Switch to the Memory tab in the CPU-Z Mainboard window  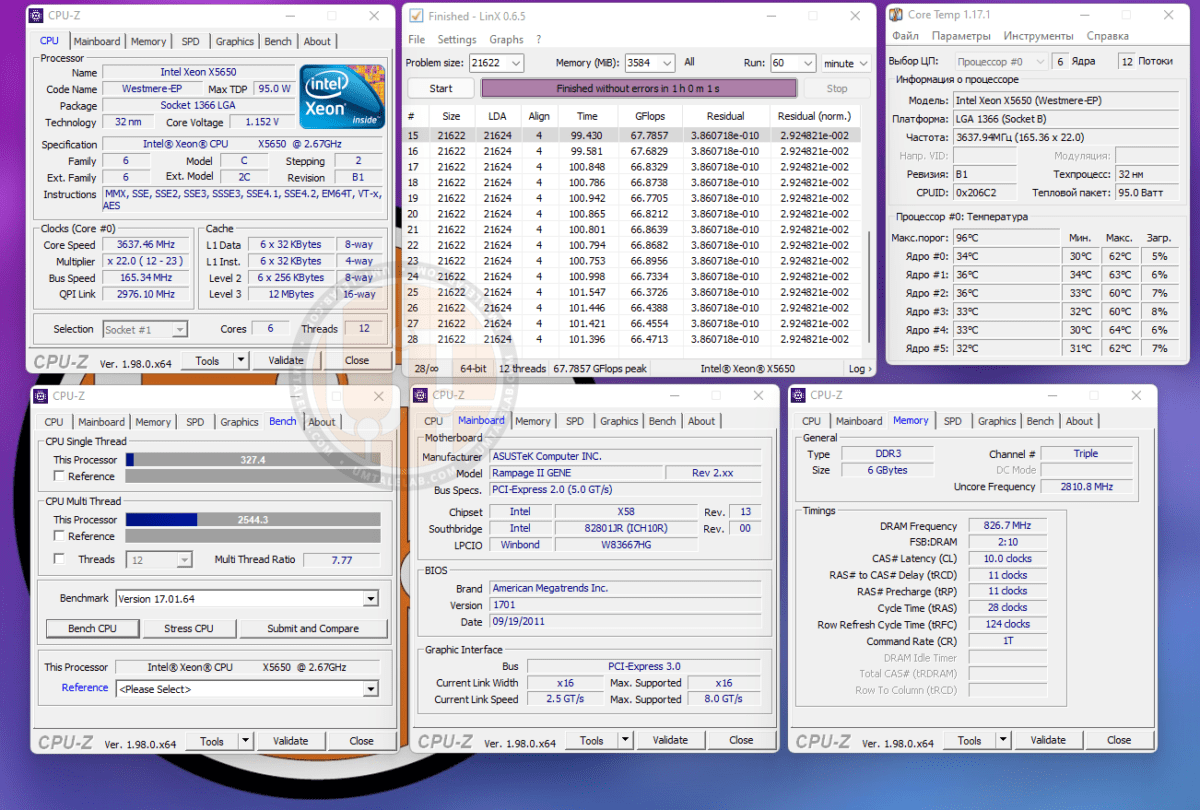pyautogui.click(x=532, y=421)
